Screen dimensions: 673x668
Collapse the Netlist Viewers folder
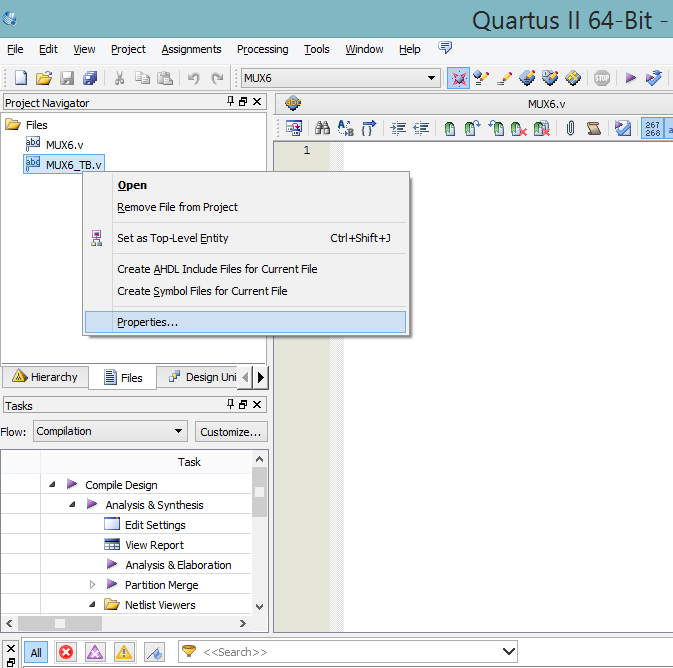pos(92,604)
